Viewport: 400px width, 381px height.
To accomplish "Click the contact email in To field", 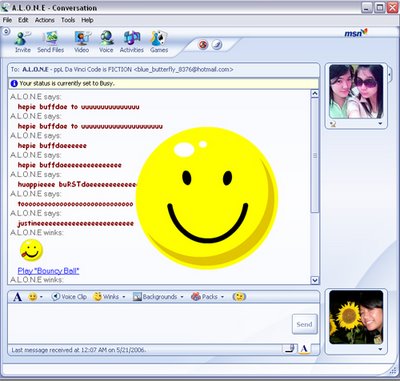I will (x=184, y=69).
